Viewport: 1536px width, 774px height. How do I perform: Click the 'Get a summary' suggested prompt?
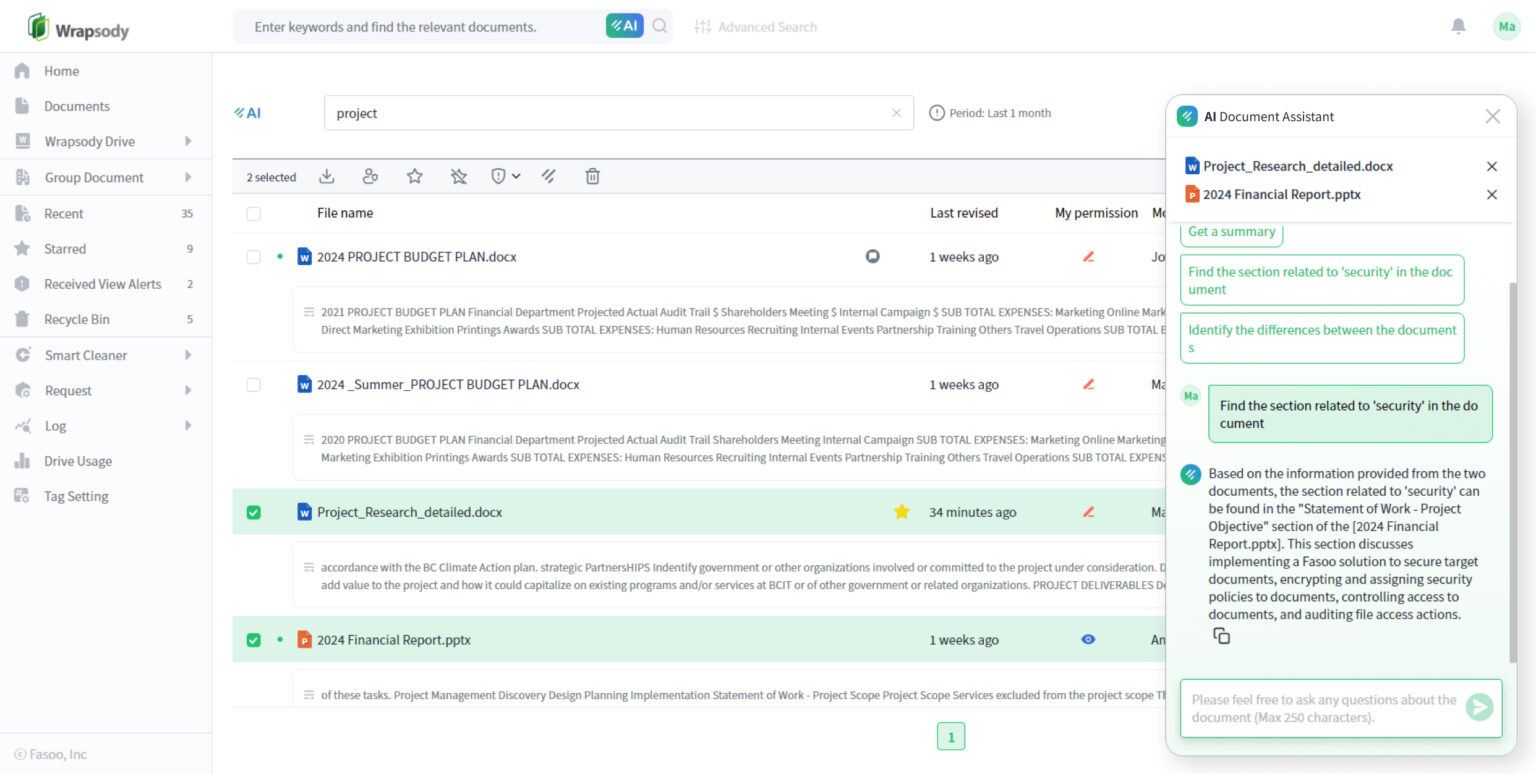(1231, 231)
